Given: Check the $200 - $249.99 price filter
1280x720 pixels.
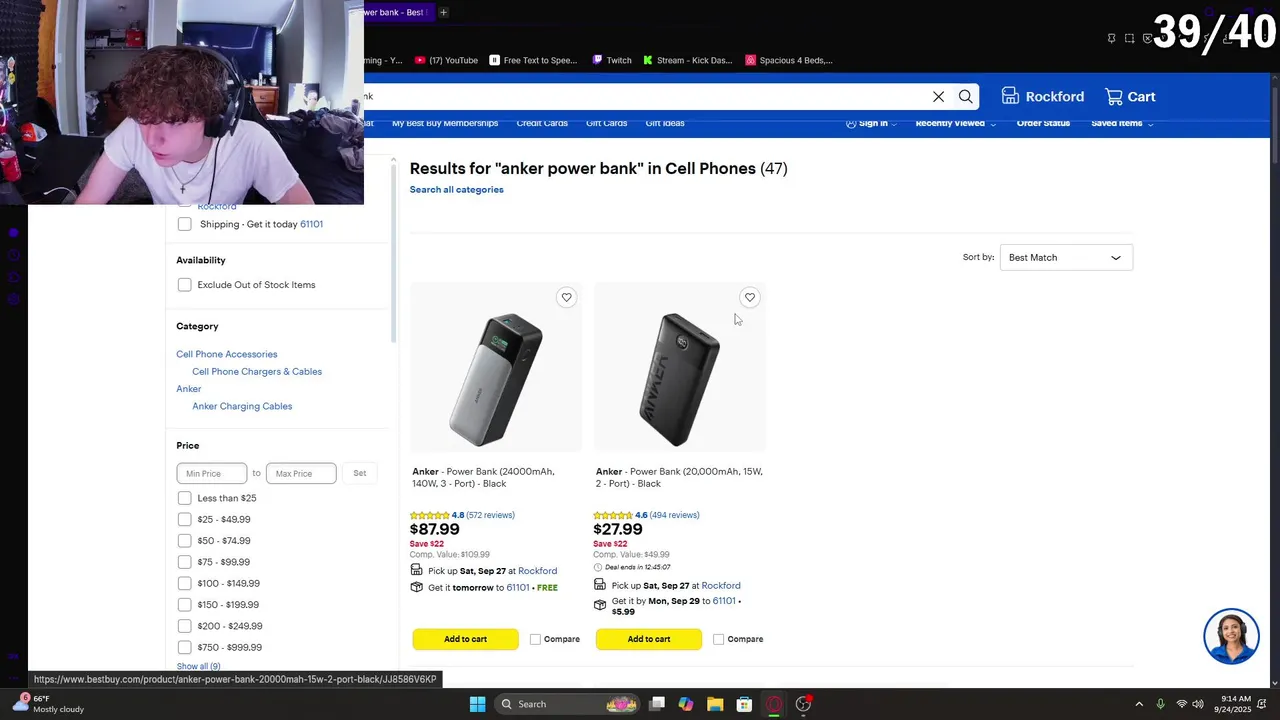Looking at the screenshot, I should coord(184,626).
